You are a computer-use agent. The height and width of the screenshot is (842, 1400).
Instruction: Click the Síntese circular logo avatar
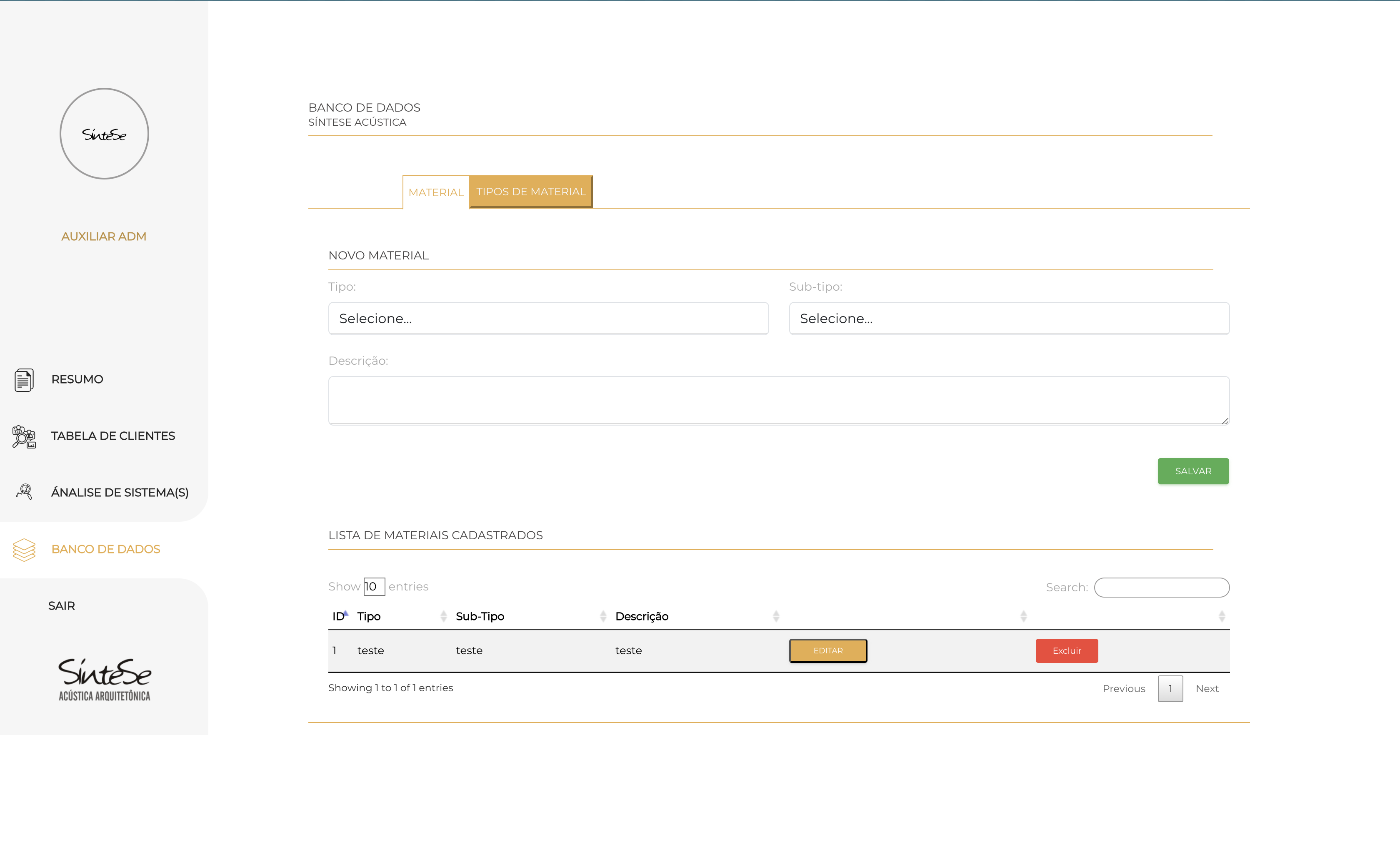[x=104, y=133]
